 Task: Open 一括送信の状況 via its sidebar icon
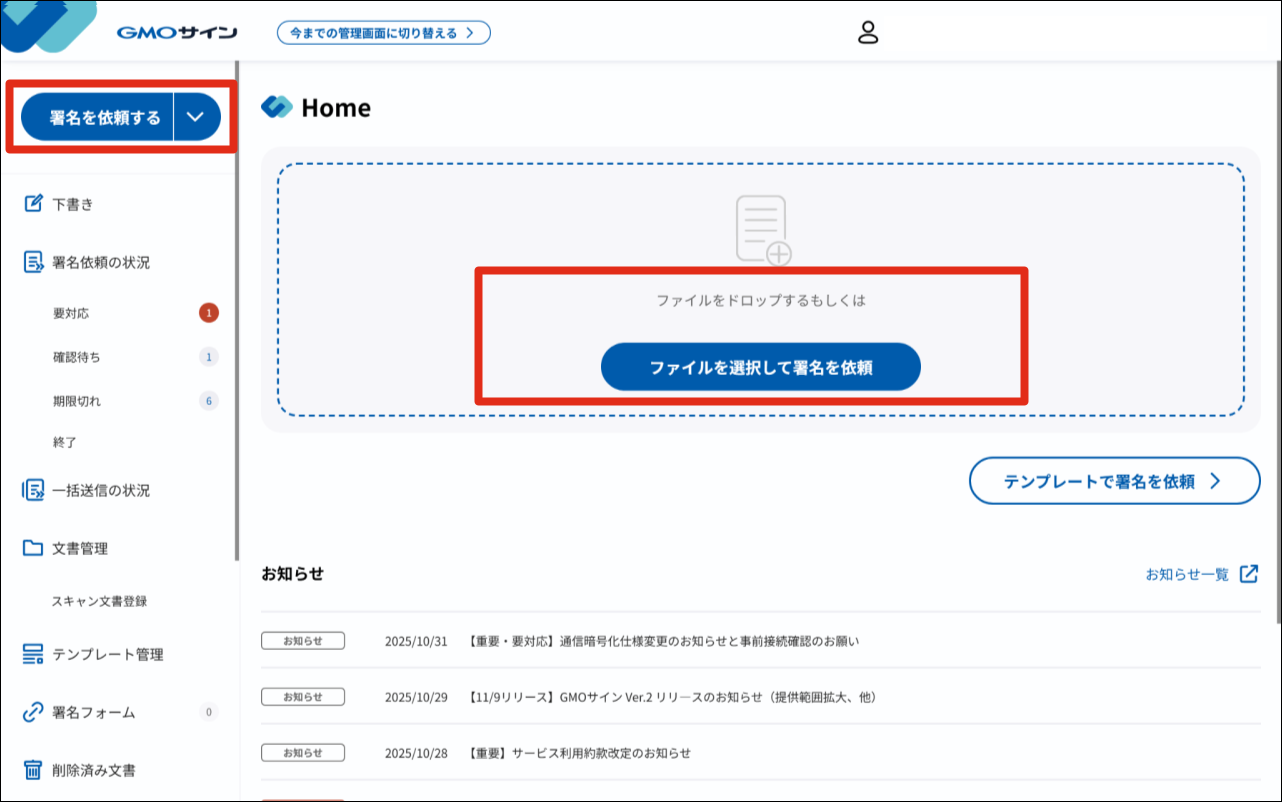31,489
